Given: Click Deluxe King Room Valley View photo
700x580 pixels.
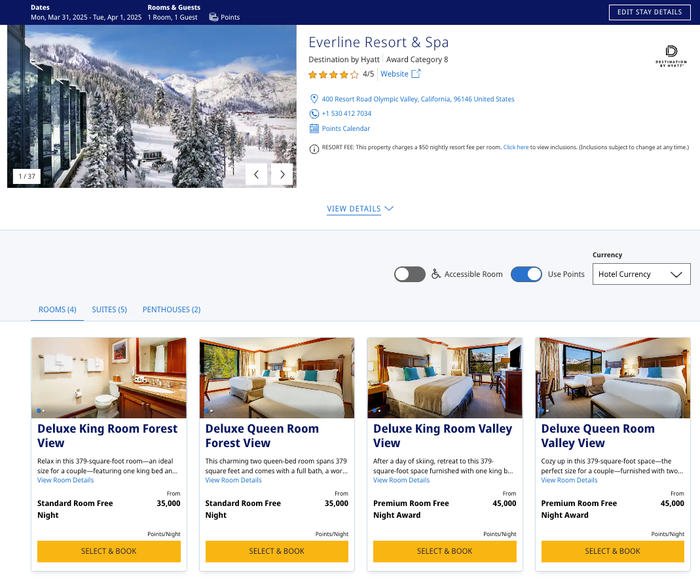Looking at the screenshot, I should [445, 378].
